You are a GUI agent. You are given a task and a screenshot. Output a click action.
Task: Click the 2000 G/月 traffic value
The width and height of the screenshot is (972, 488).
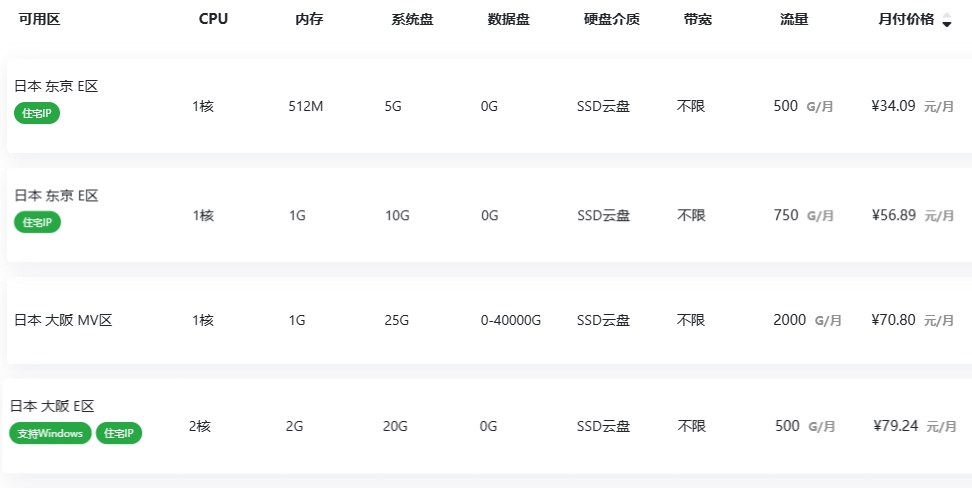pos(808,321)
